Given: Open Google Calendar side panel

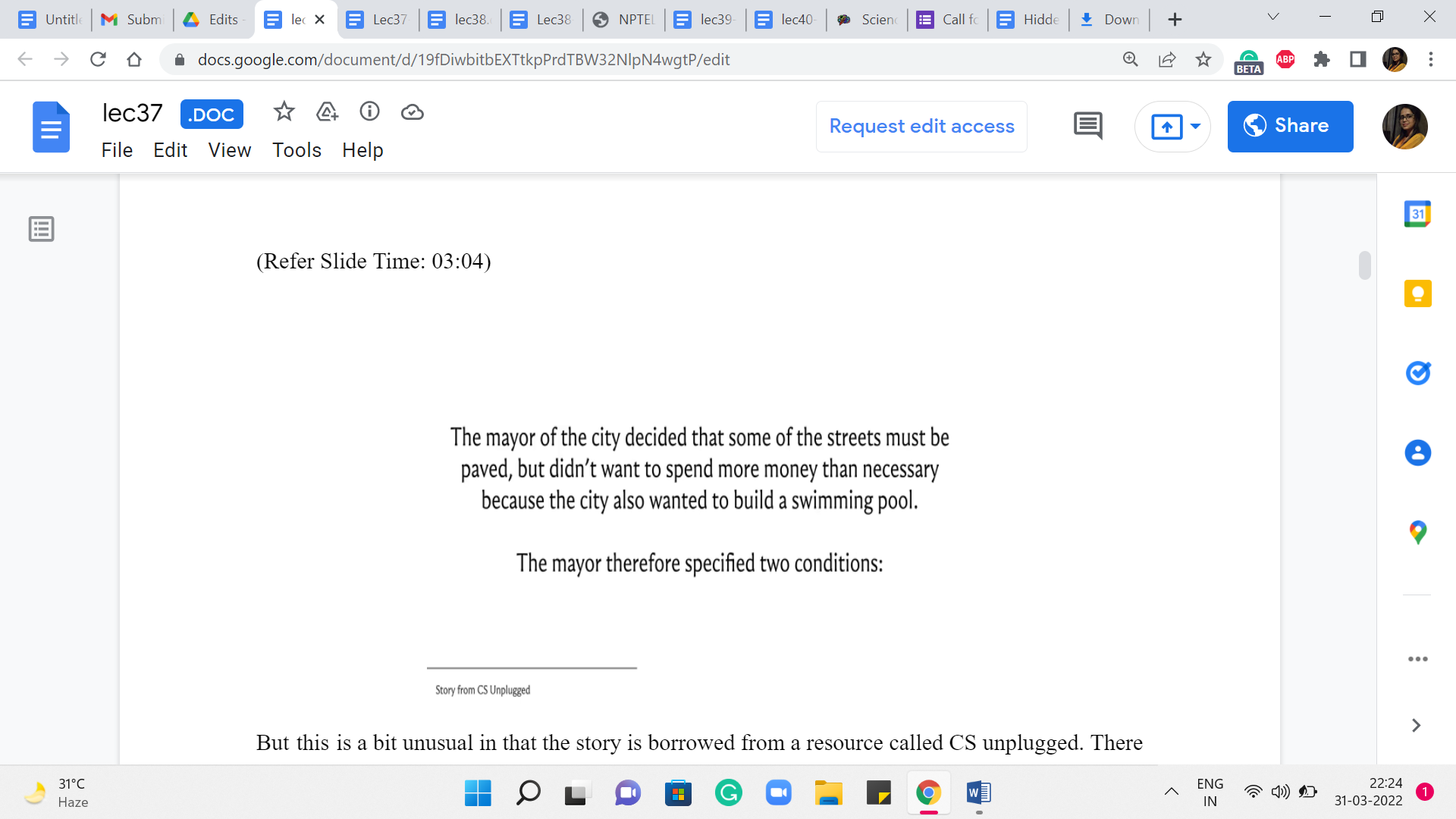Looking at the screenshot, I should [1417, 215].
